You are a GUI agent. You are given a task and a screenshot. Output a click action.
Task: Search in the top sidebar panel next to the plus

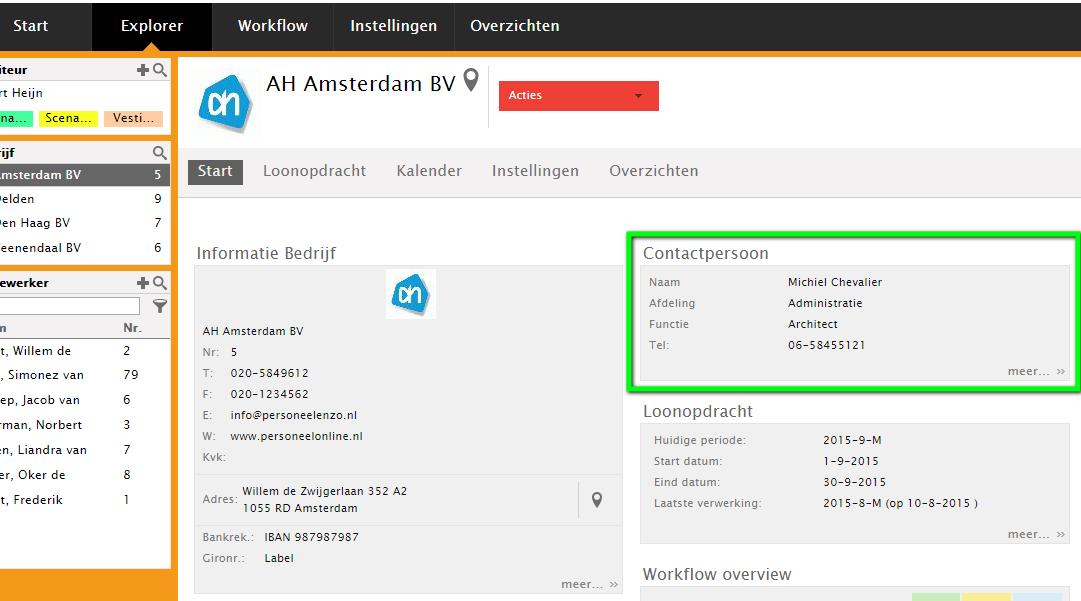point(160,70)
